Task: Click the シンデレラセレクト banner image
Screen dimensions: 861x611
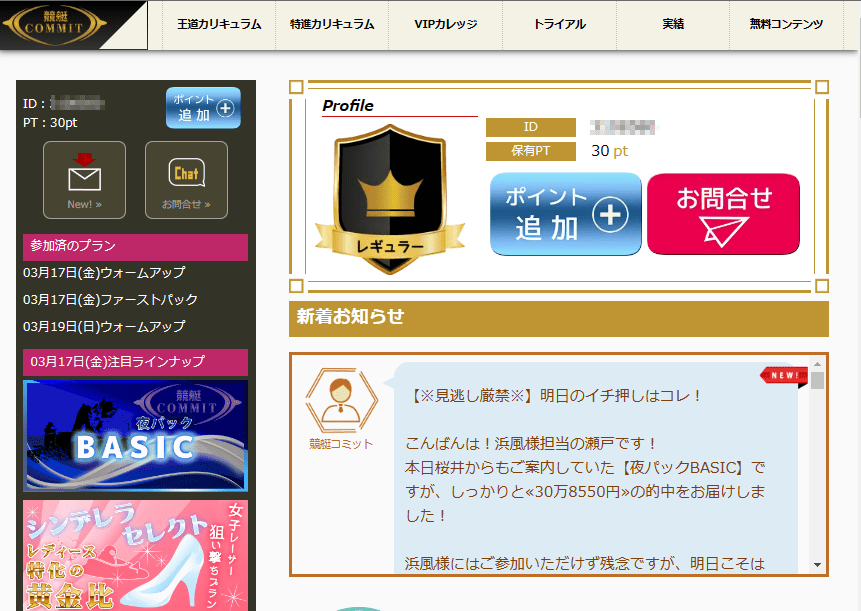Action: [135, 555]
